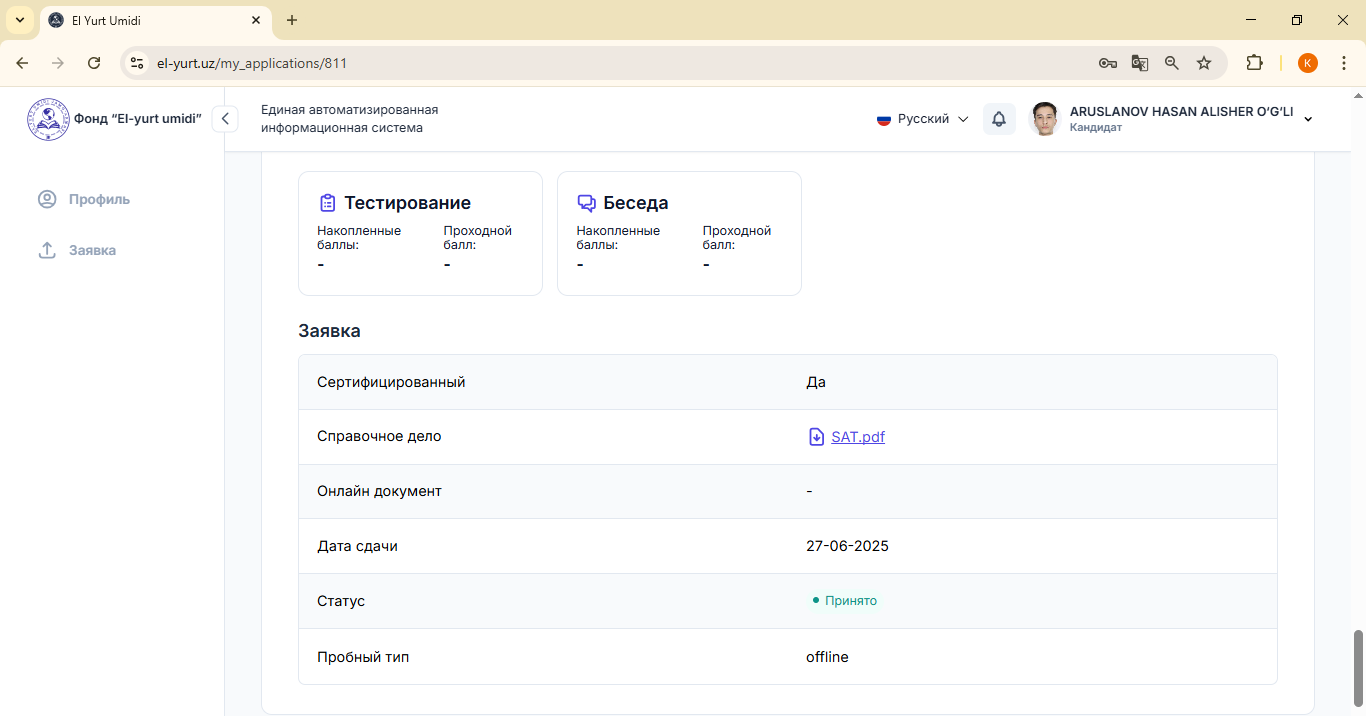This screenshot has height=716, width=1366.
Task: Open a new browser tab
Action: tap(292, 20)
